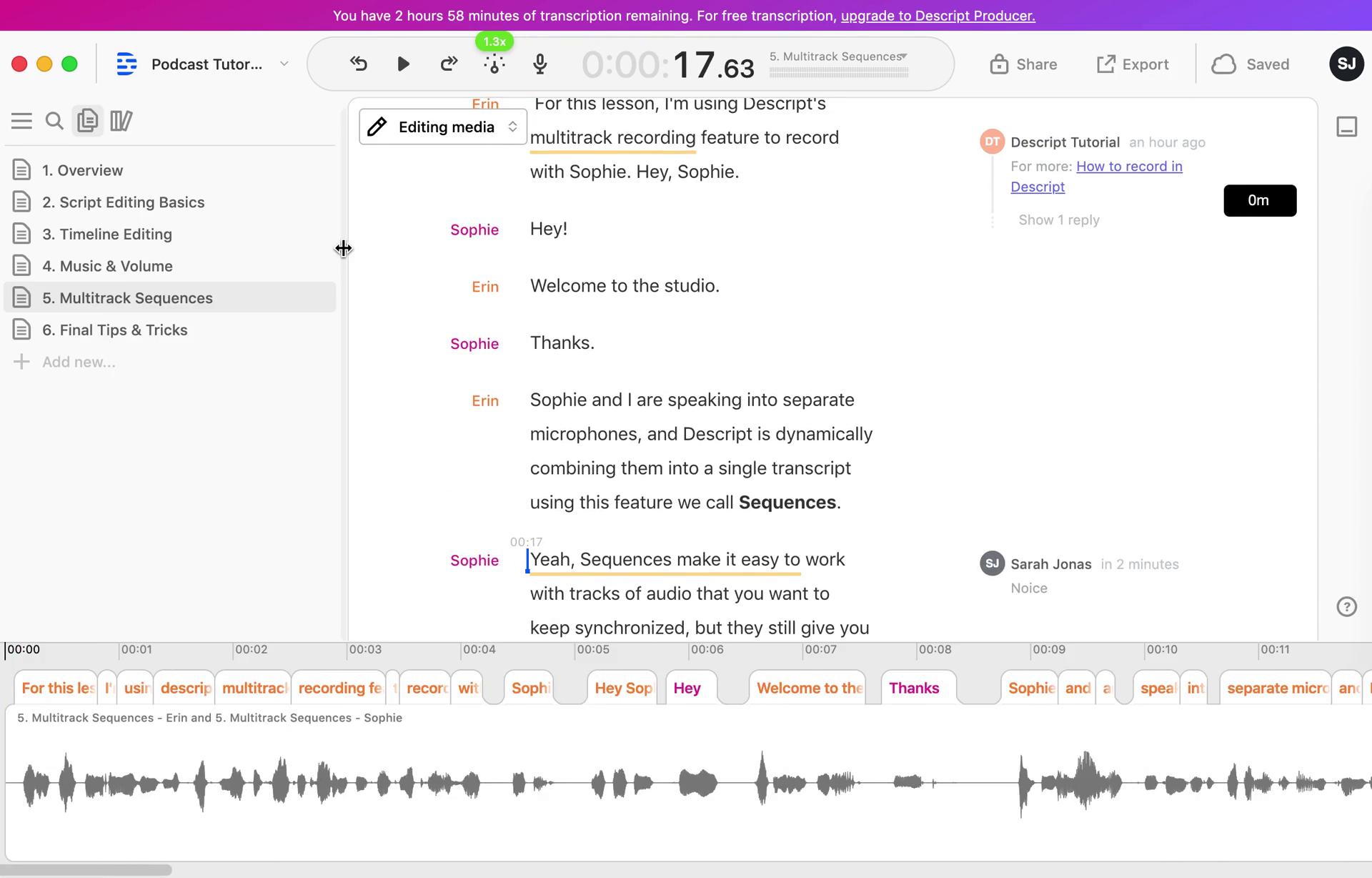The height and width of the screenshot is (878, 1372).
Task: Click Erin speaker label beside Welcome to the studio
Action: pyautogui.click(x=485, y=287)
